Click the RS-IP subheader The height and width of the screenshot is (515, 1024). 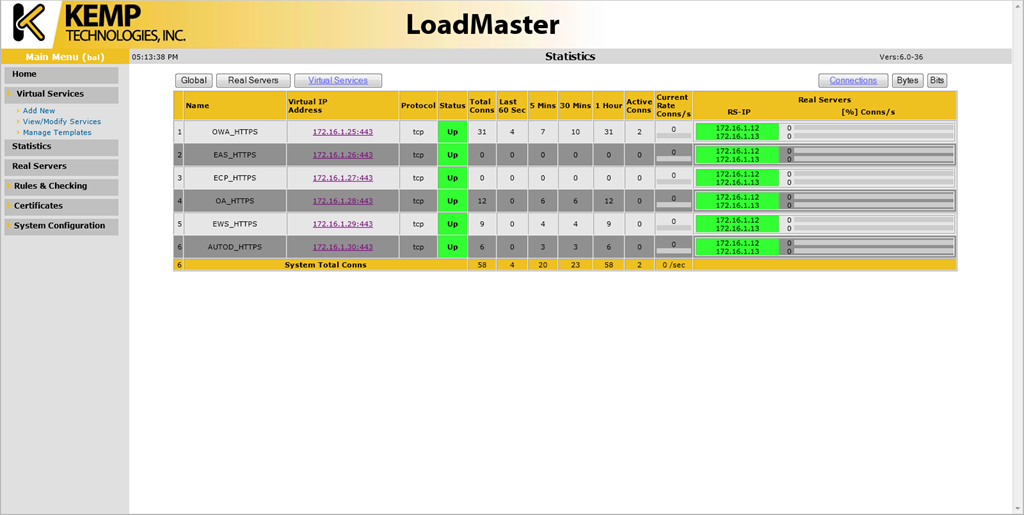click(x=739, y=112)
